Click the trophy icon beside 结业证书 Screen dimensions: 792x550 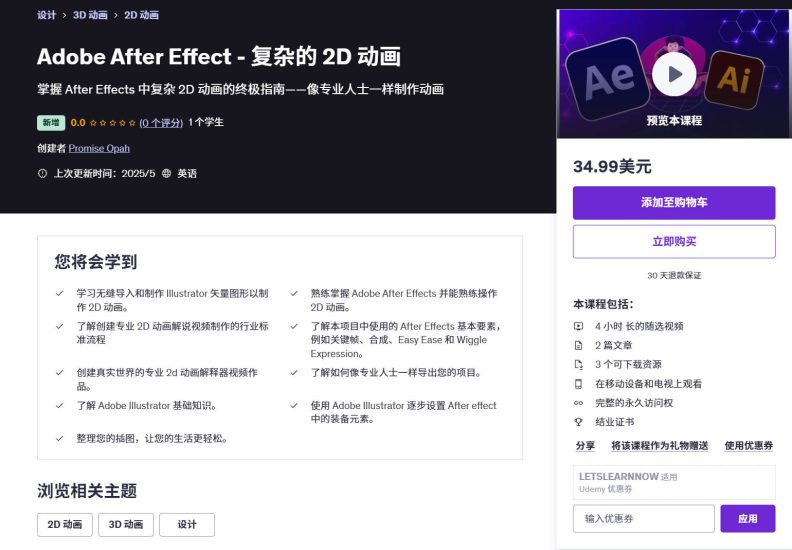tap(578, 422)
